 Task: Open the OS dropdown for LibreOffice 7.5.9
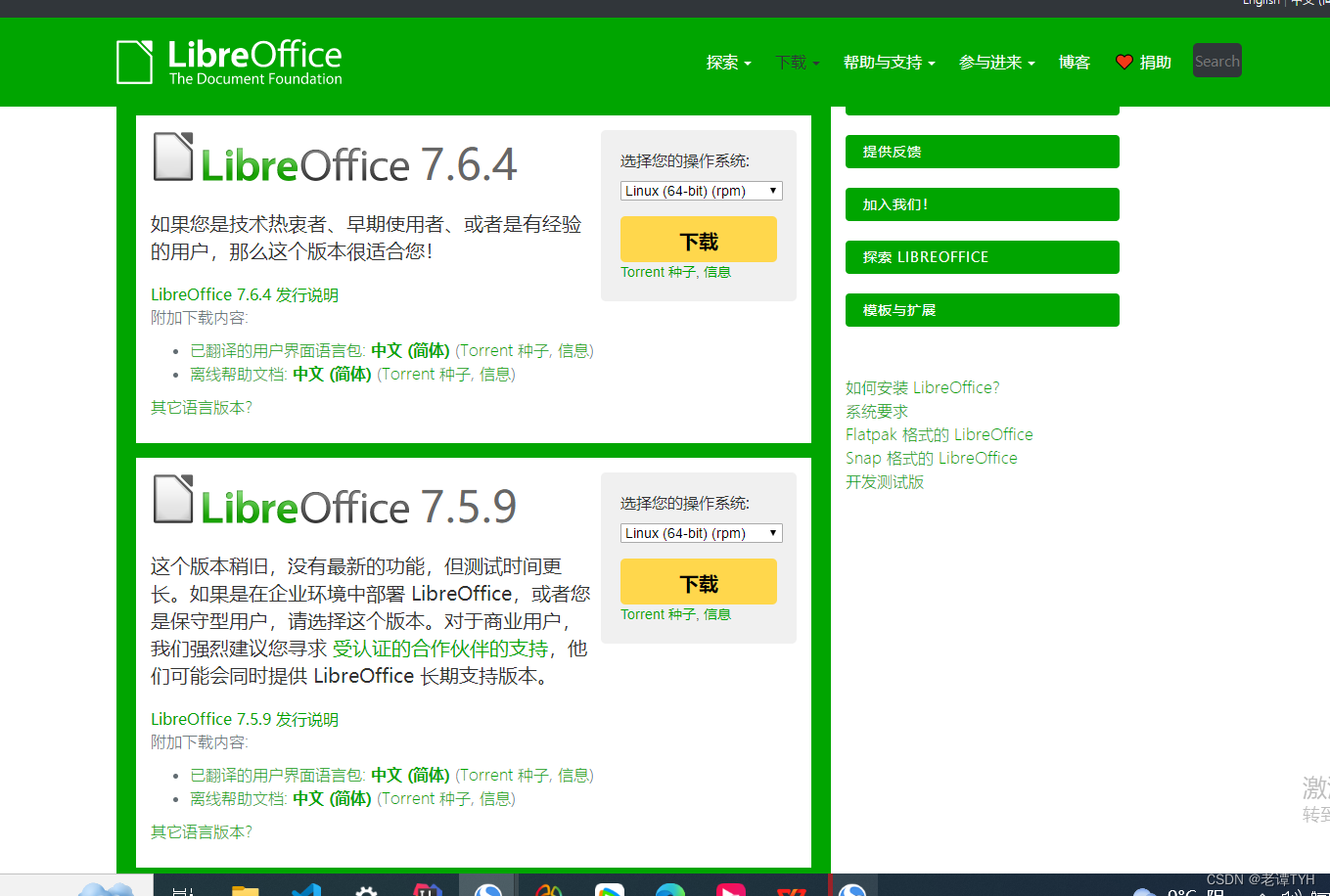click(x=701, y=532)
